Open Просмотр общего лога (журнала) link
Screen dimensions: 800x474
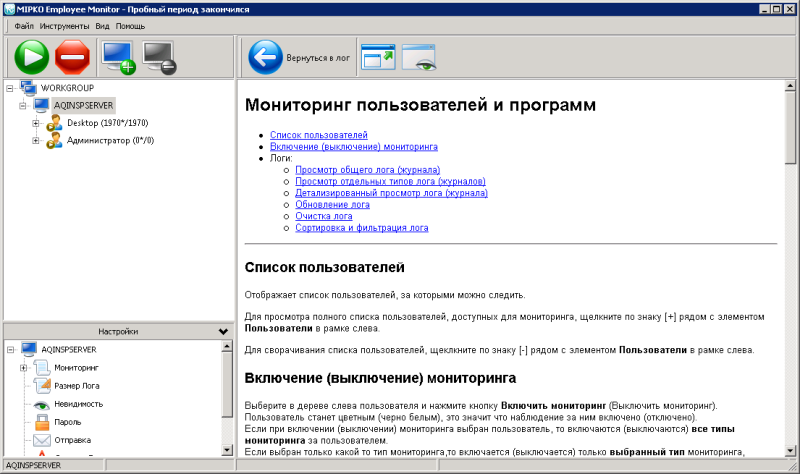point(367,169)
